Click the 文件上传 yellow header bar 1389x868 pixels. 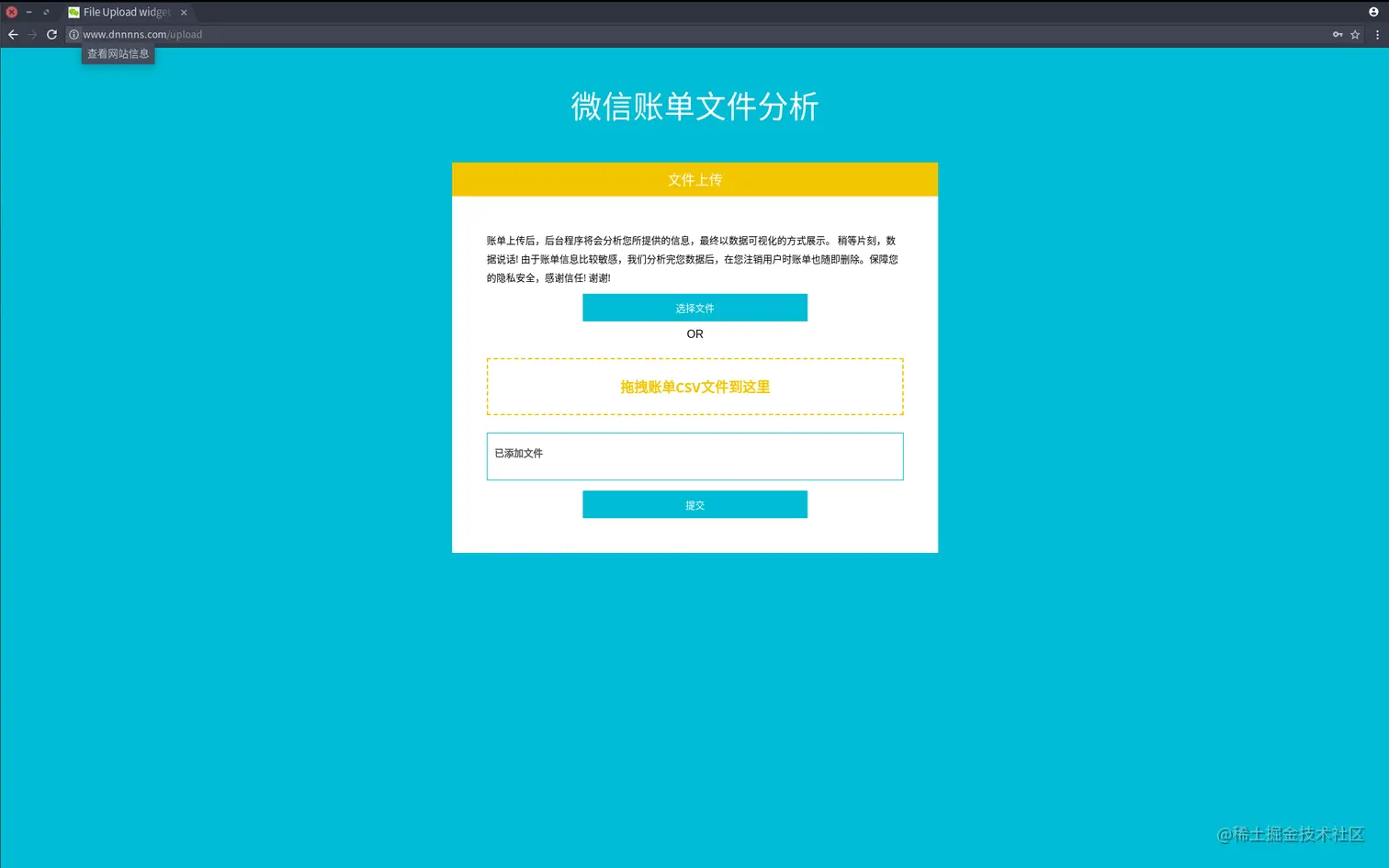(694, 179)
